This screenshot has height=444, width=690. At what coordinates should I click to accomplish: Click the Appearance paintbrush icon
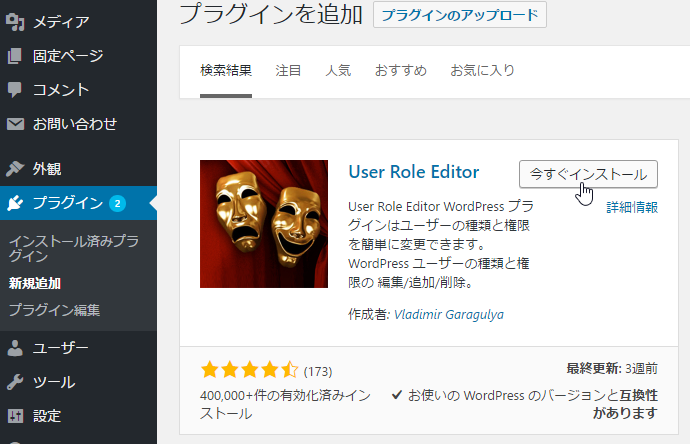15,169
